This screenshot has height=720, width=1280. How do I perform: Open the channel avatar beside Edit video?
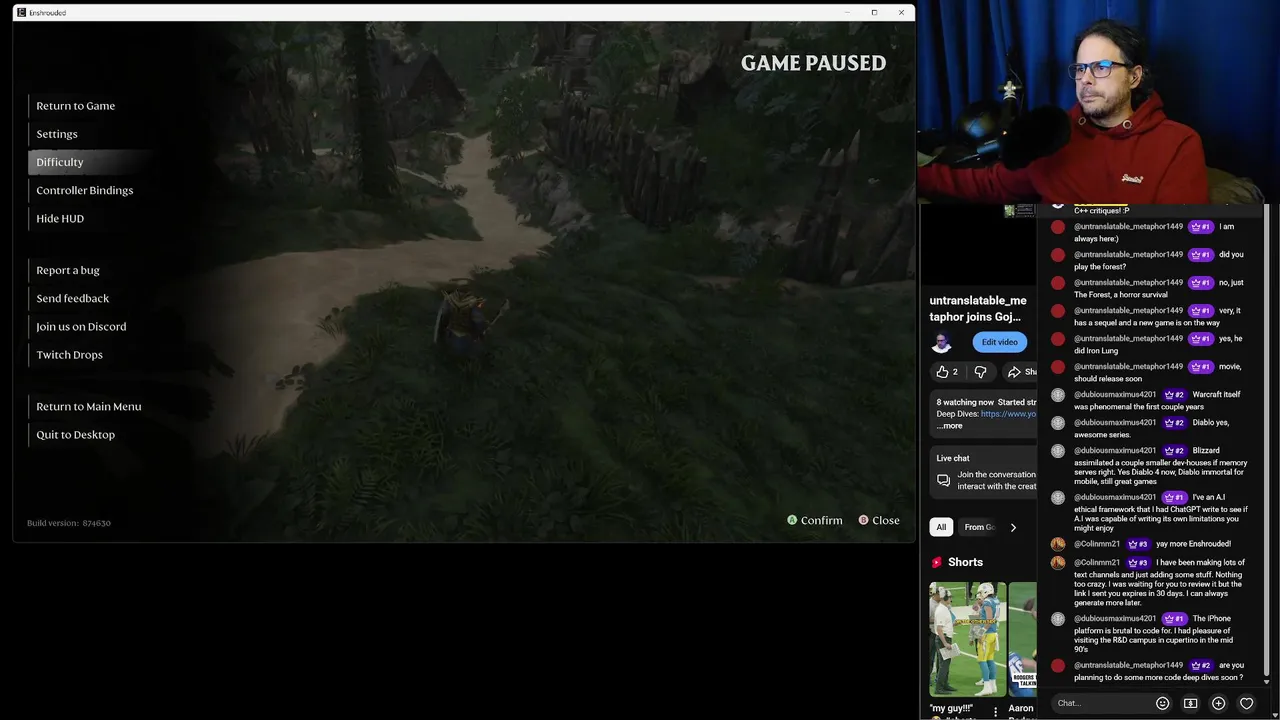(x=942, y=342)
